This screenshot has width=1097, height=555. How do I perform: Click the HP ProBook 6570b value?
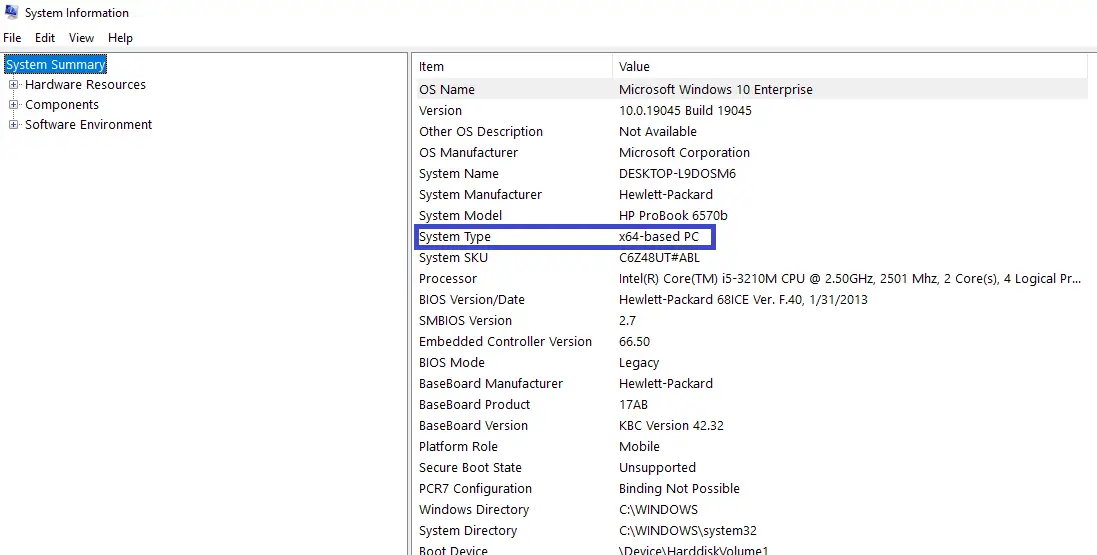pyautogui.click(x=673, y=216)
